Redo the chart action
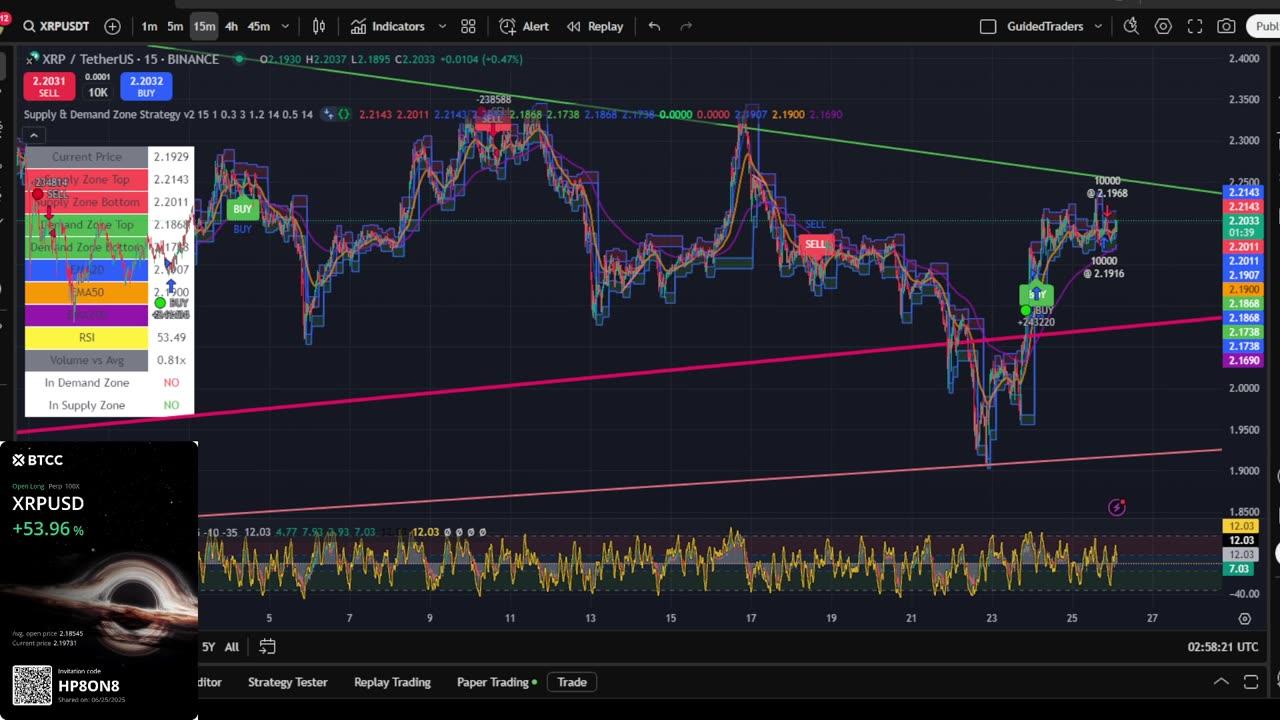Viewport: 1280px width, 720px height. click(x=686, y=26)
